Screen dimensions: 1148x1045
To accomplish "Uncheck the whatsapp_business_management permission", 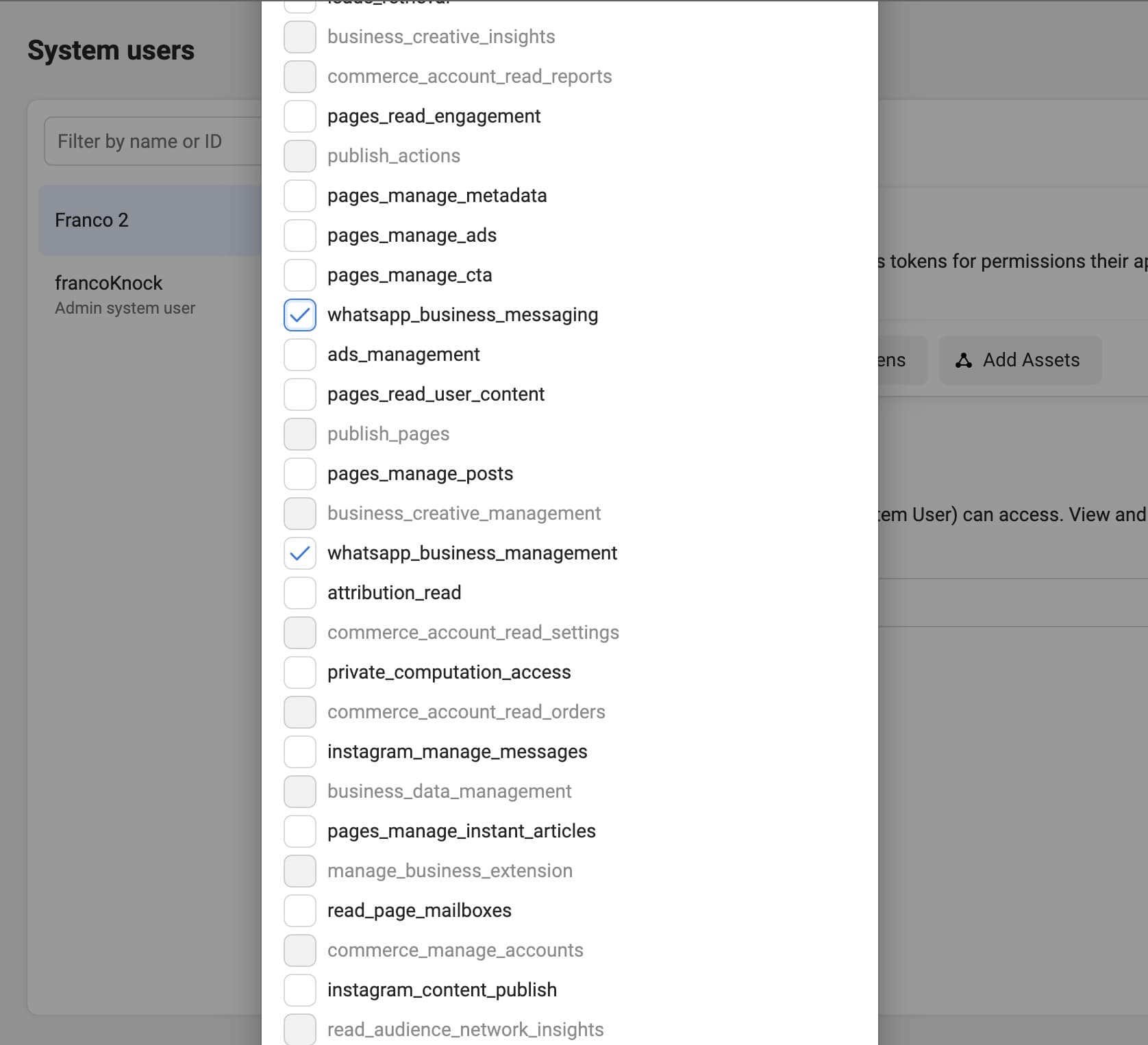I will coord(300,553).
